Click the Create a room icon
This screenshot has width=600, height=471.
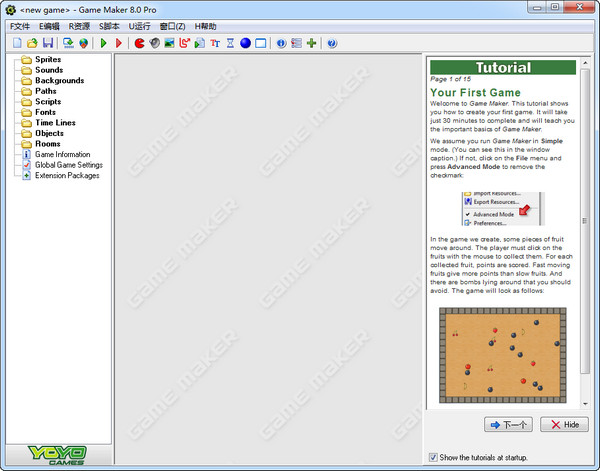tap(260, 43)
